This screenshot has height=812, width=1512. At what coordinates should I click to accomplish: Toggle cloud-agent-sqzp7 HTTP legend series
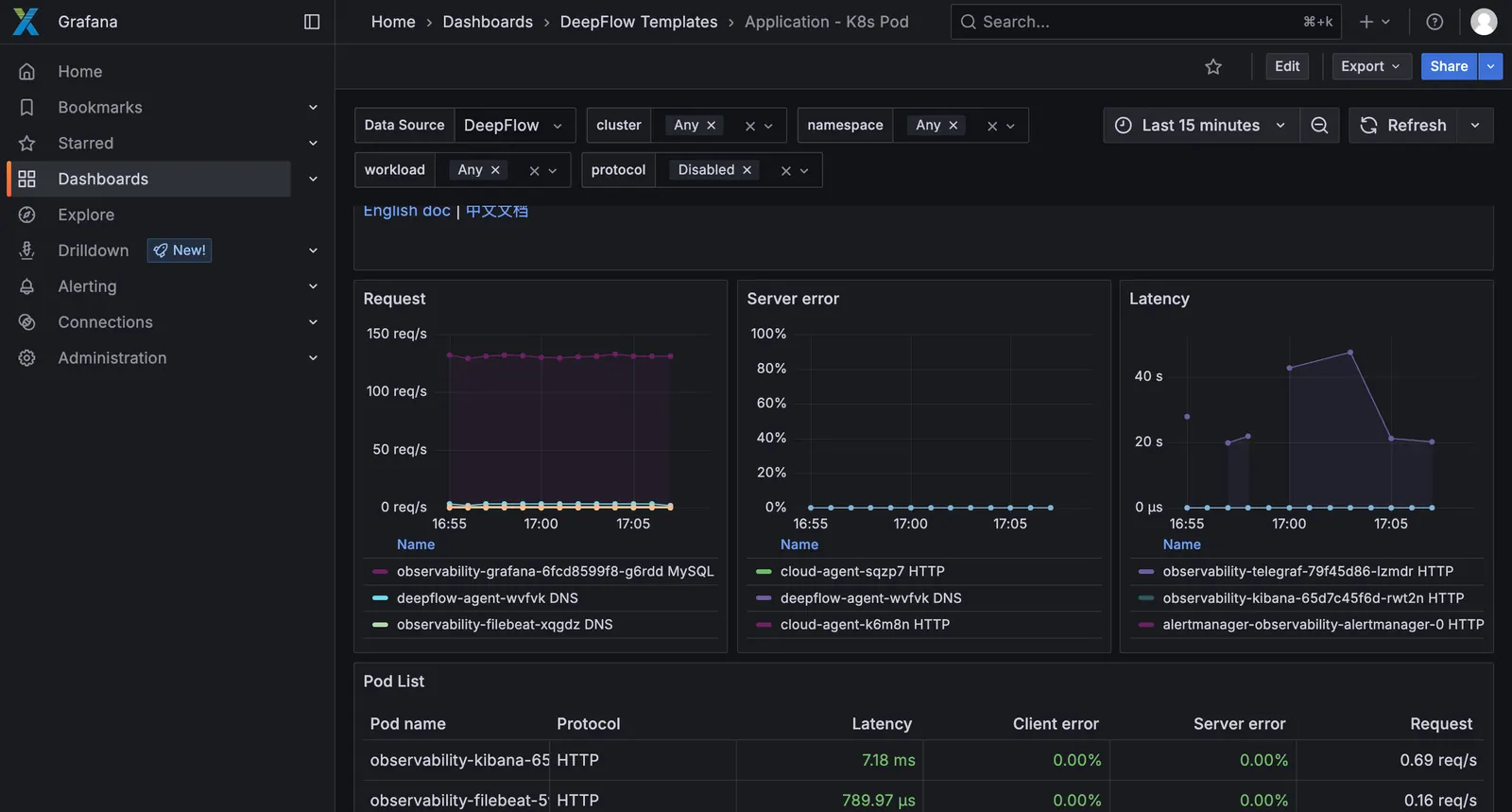862,572
